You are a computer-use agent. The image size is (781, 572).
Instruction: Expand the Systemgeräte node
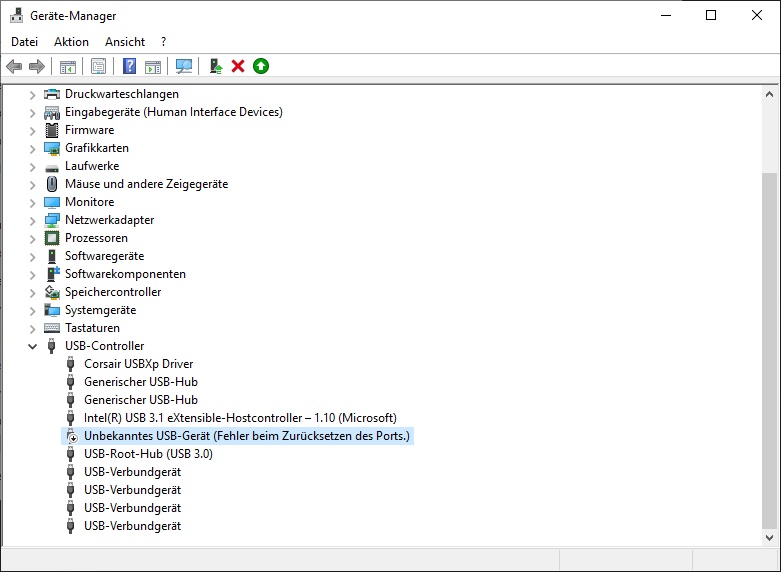click(32, 310)
